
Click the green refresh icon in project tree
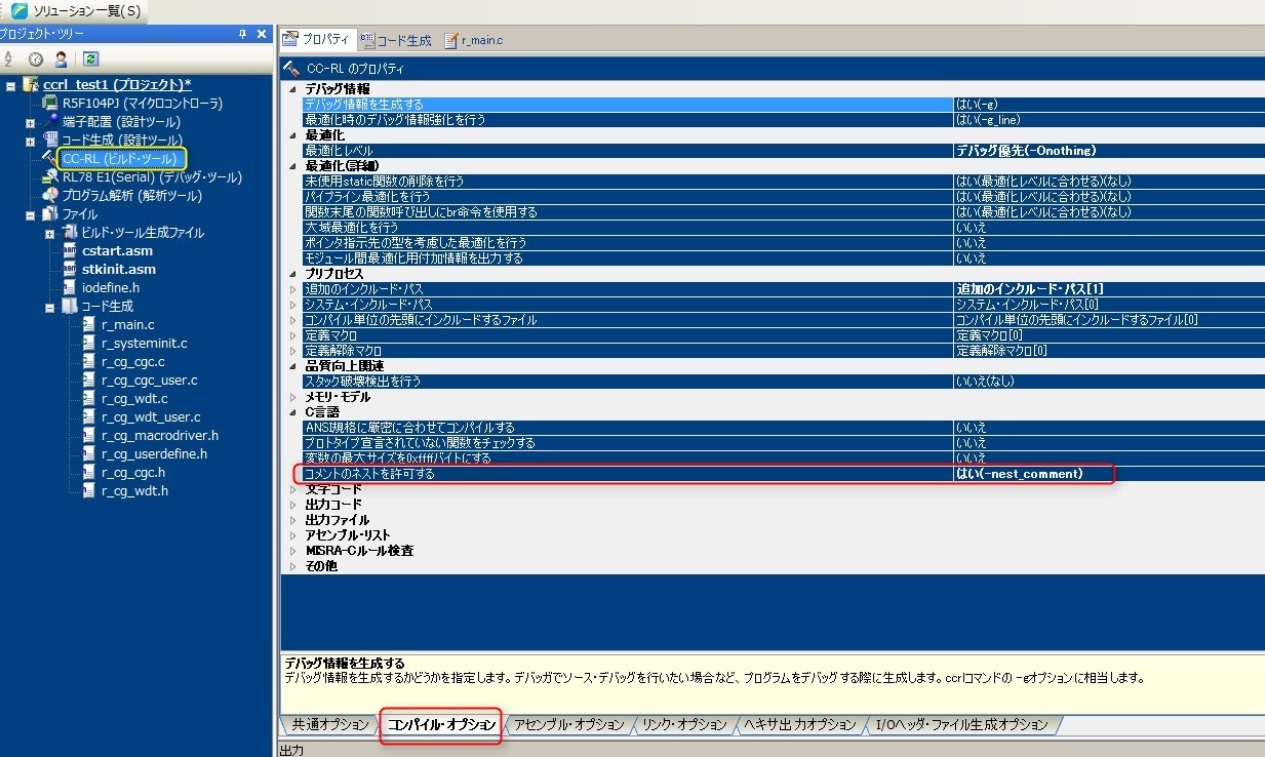pyautogui.click(x=90, y=59)
